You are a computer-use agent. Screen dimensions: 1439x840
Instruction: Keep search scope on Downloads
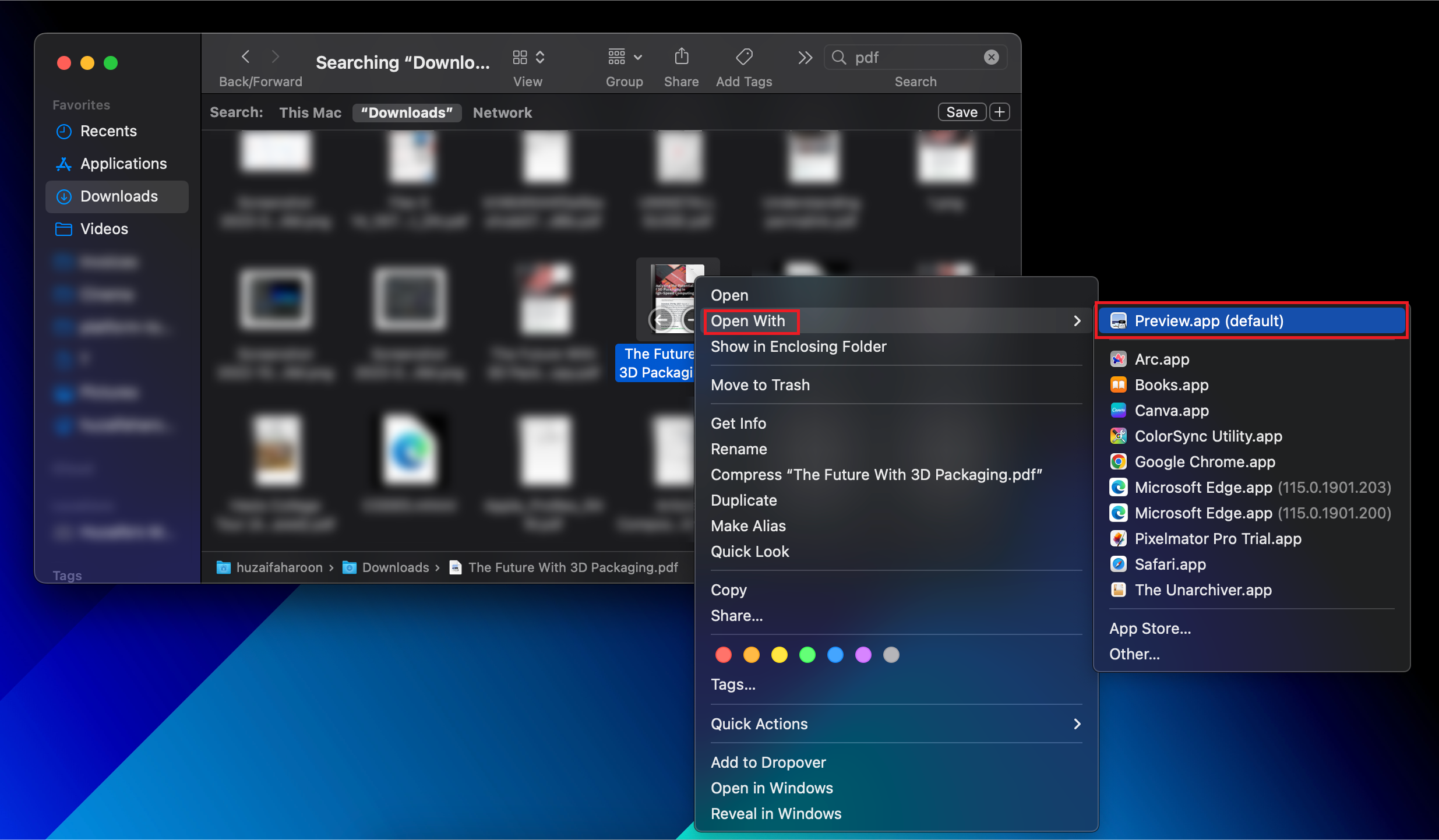click(407, 112)
